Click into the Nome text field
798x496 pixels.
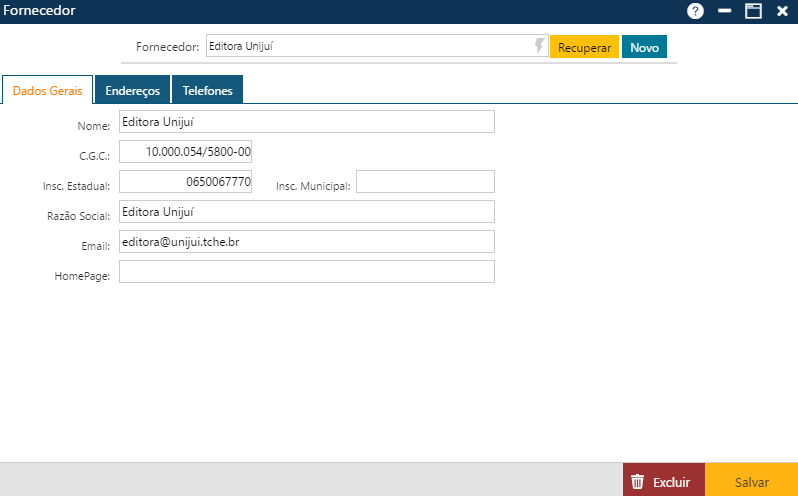[306, 122]
